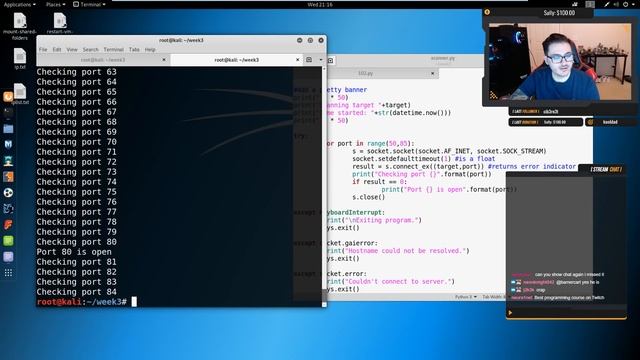640x360 pixels.
Task: Open the power icon system menu in top bar
Action: tap(625, 4)
